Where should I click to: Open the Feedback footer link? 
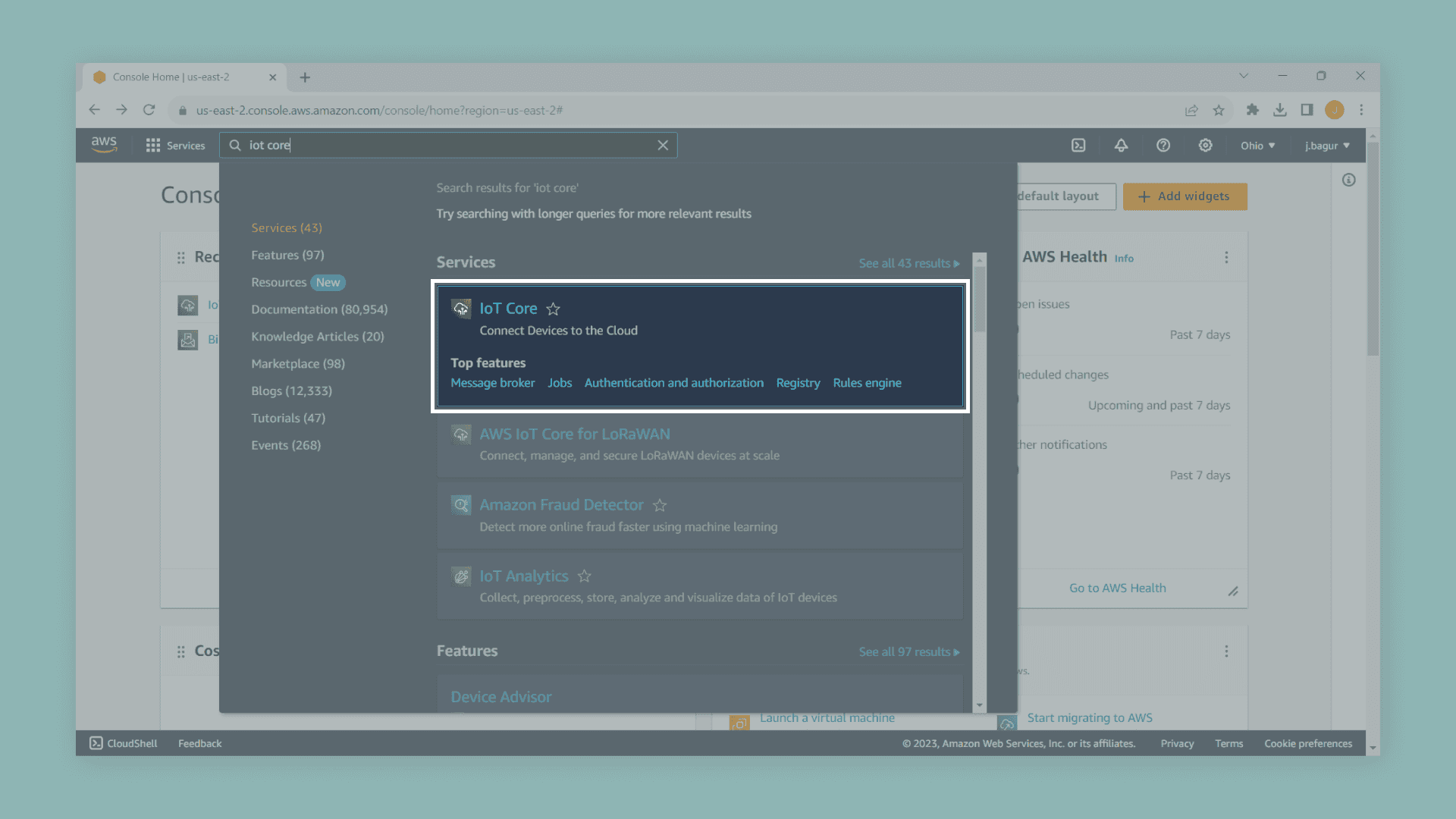pyautogui.click(x=200, y=744)
